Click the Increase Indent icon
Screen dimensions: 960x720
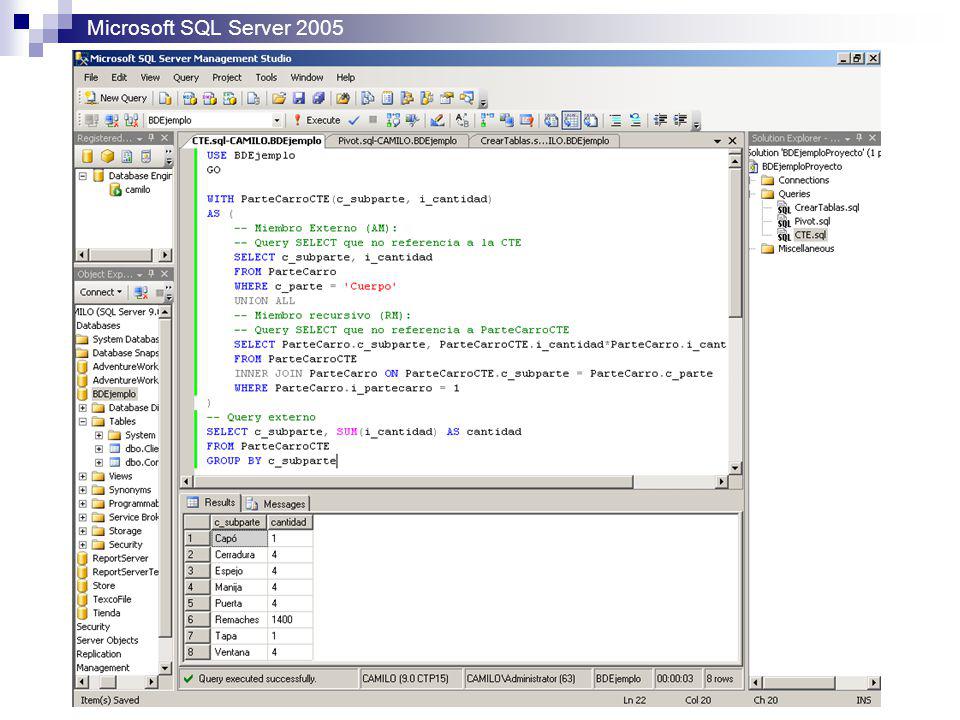pos(680,120)
